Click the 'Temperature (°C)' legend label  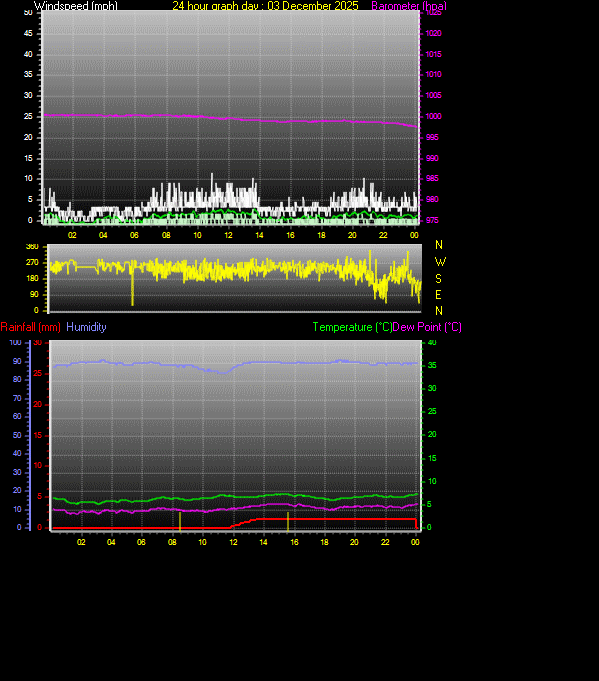352,327
